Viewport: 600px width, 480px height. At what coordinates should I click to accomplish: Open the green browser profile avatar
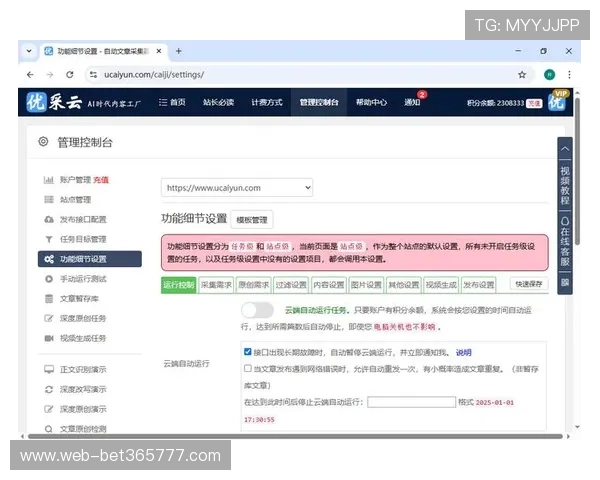(x=549, y=75)
